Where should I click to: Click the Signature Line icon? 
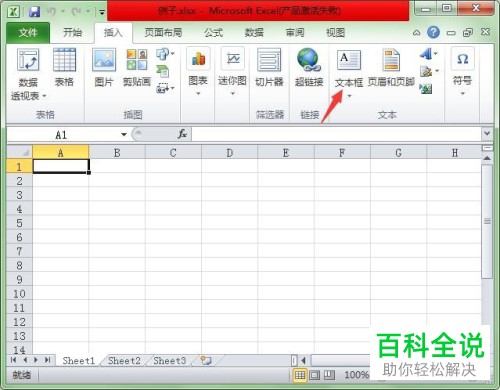(x=426, y=71)
